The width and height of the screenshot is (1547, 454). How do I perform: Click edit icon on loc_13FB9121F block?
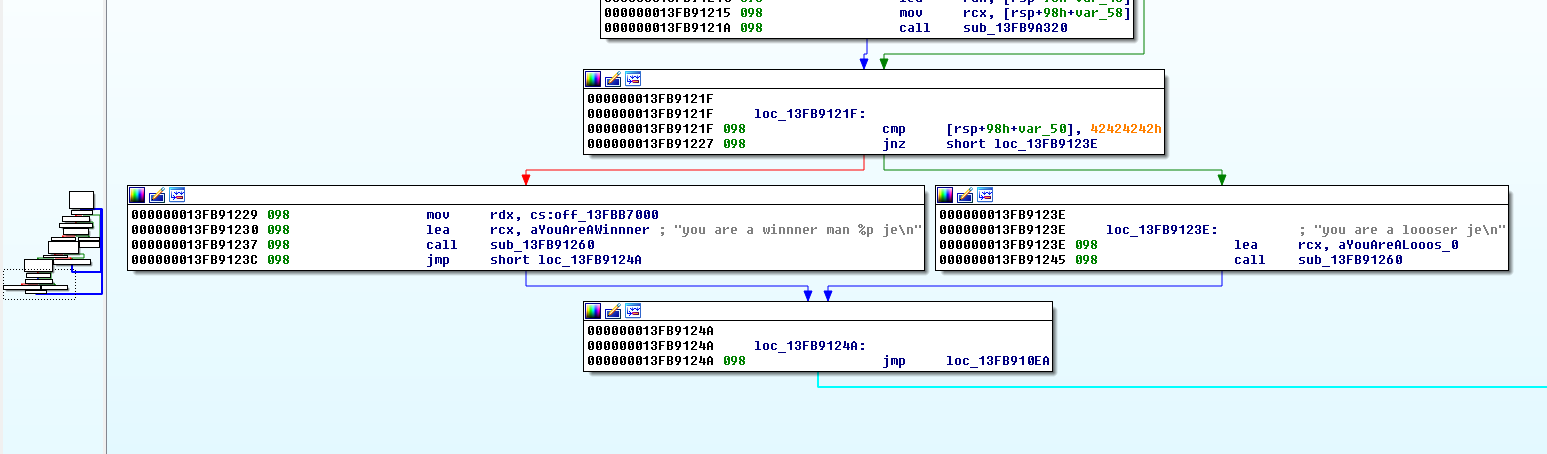pos(613,79)
